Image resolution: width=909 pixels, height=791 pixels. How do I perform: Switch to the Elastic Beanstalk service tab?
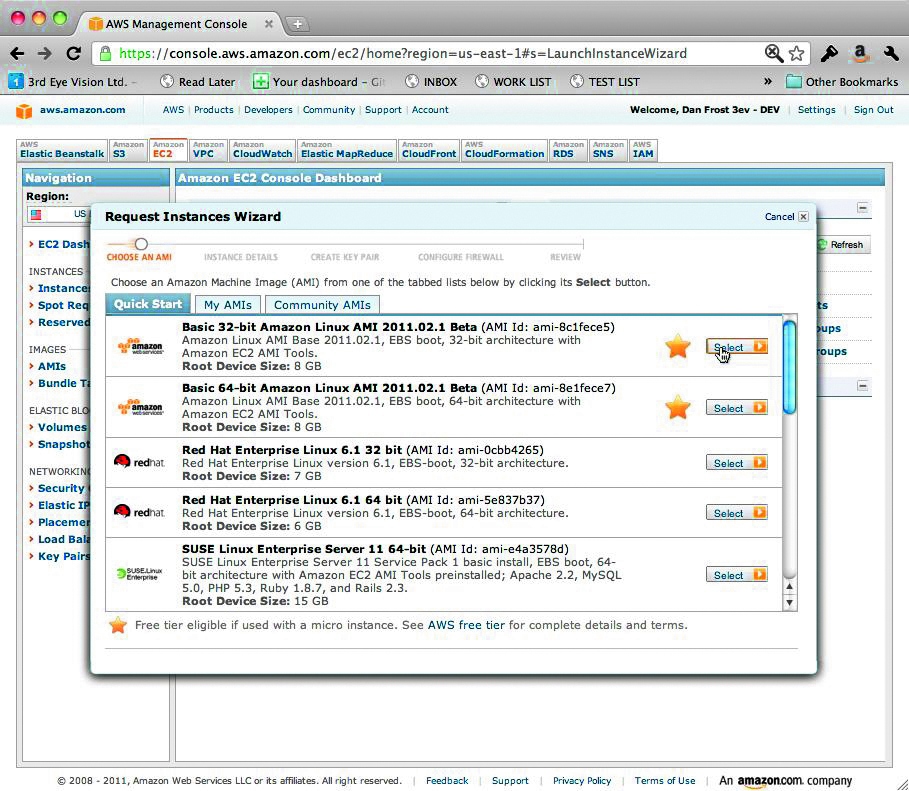tap(61, 150)
